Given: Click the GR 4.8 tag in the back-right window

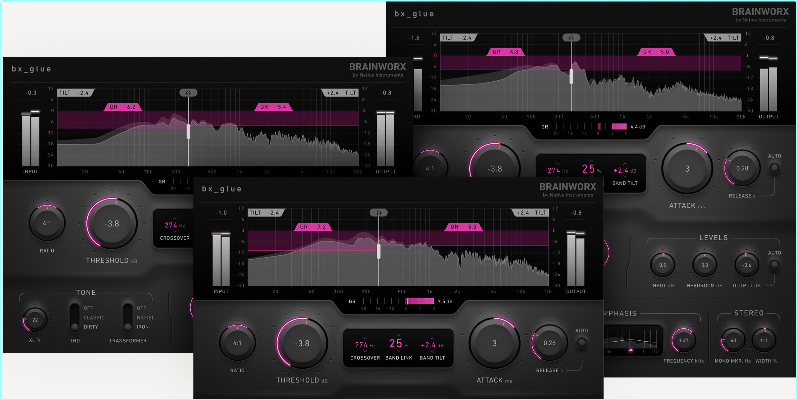Looking at the screenshot, I should coord(506,52).
